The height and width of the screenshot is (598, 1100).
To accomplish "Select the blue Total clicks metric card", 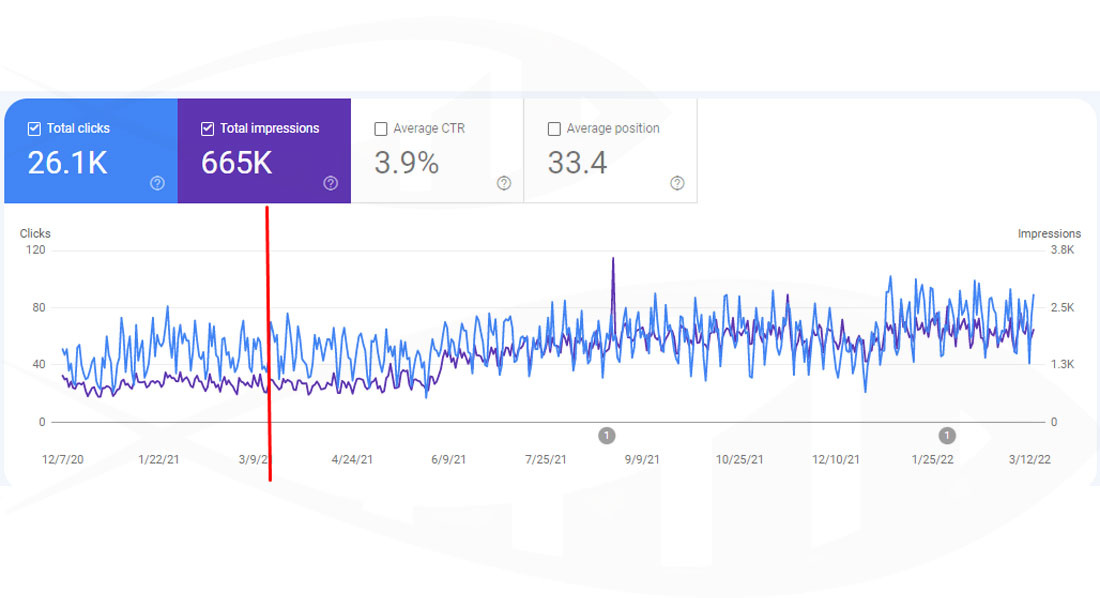I will coord(90,150).
